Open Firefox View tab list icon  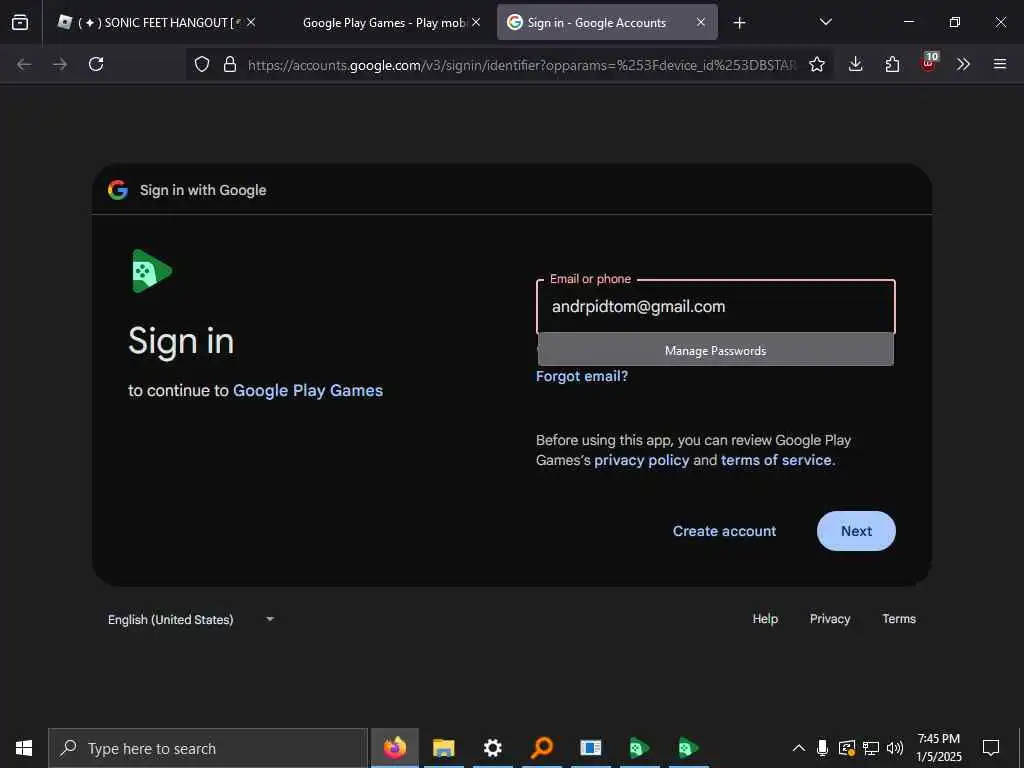tap(20, 22)
